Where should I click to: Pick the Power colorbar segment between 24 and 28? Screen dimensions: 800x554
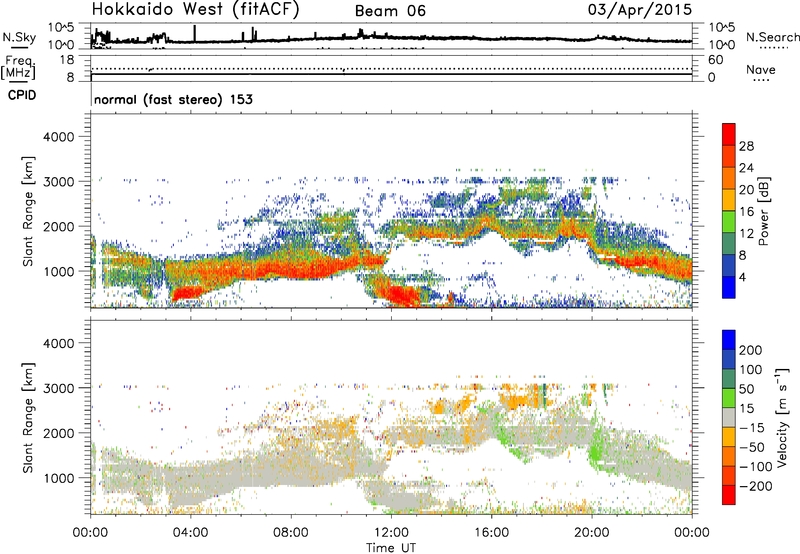click(729, 157)
